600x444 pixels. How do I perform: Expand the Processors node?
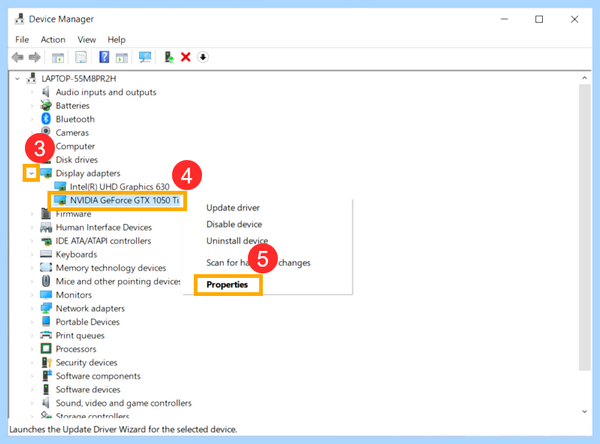(32, 349)
